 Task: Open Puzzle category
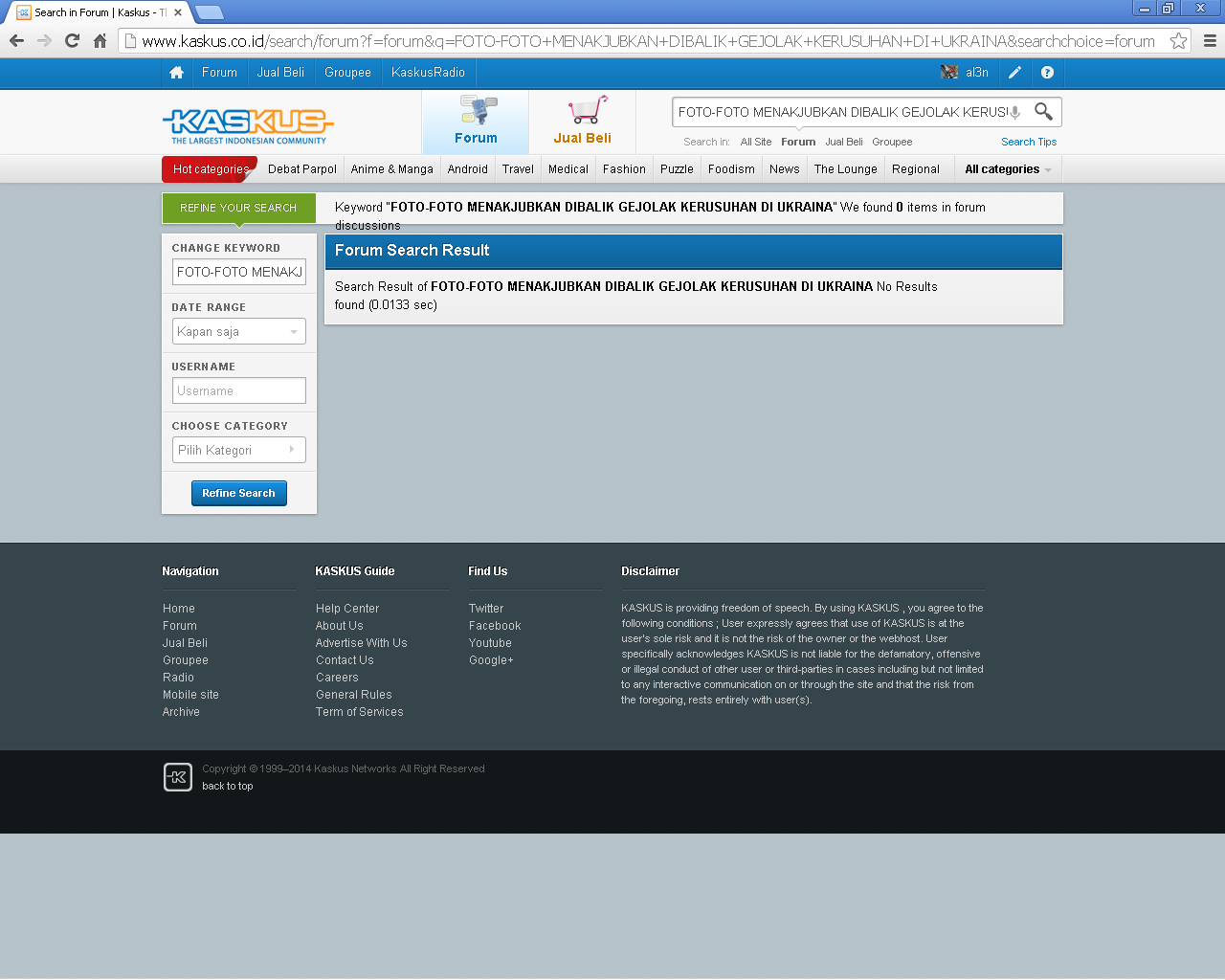click(x=677, y=169)
